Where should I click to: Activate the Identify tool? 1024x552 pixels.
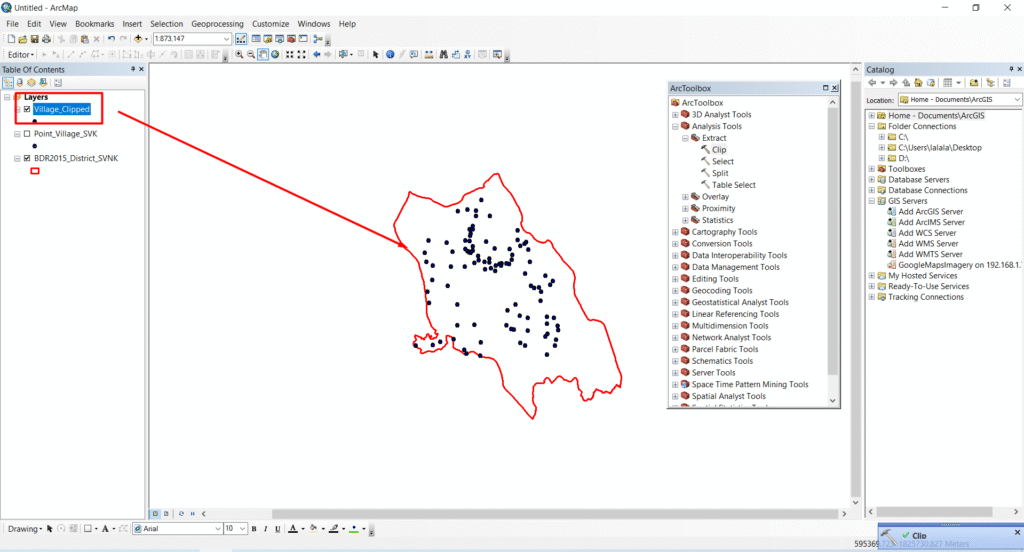(390, 55)
